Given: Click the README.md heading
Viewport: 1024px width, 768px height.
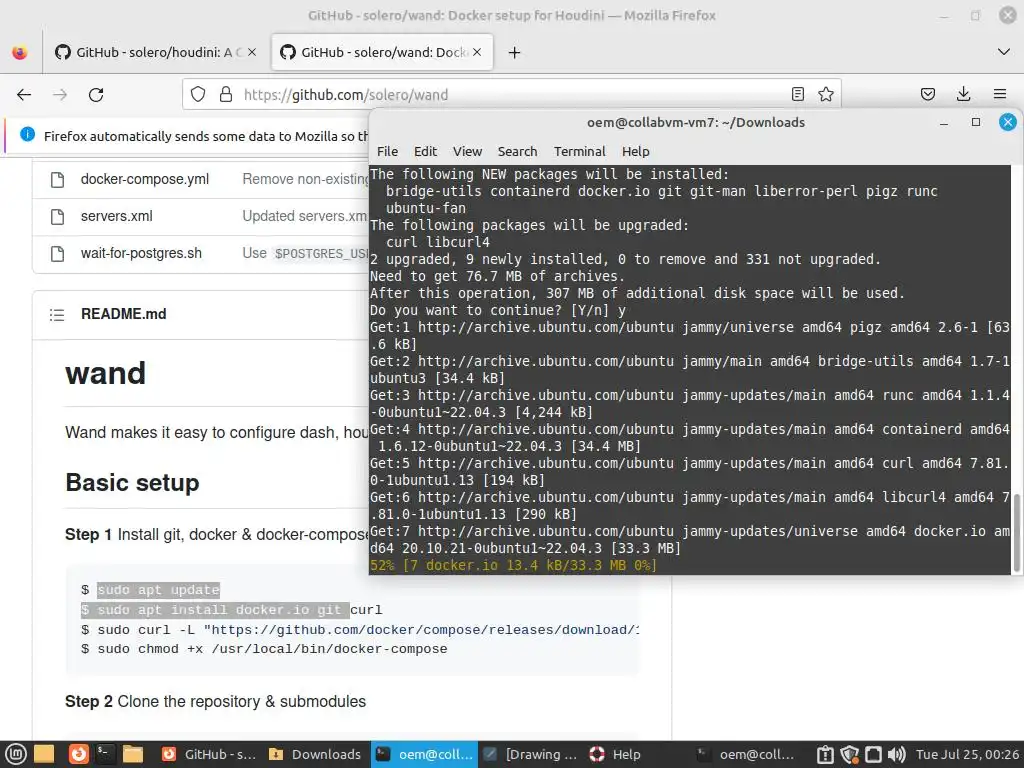Looking at the screenshot, I should pos(123,314).
